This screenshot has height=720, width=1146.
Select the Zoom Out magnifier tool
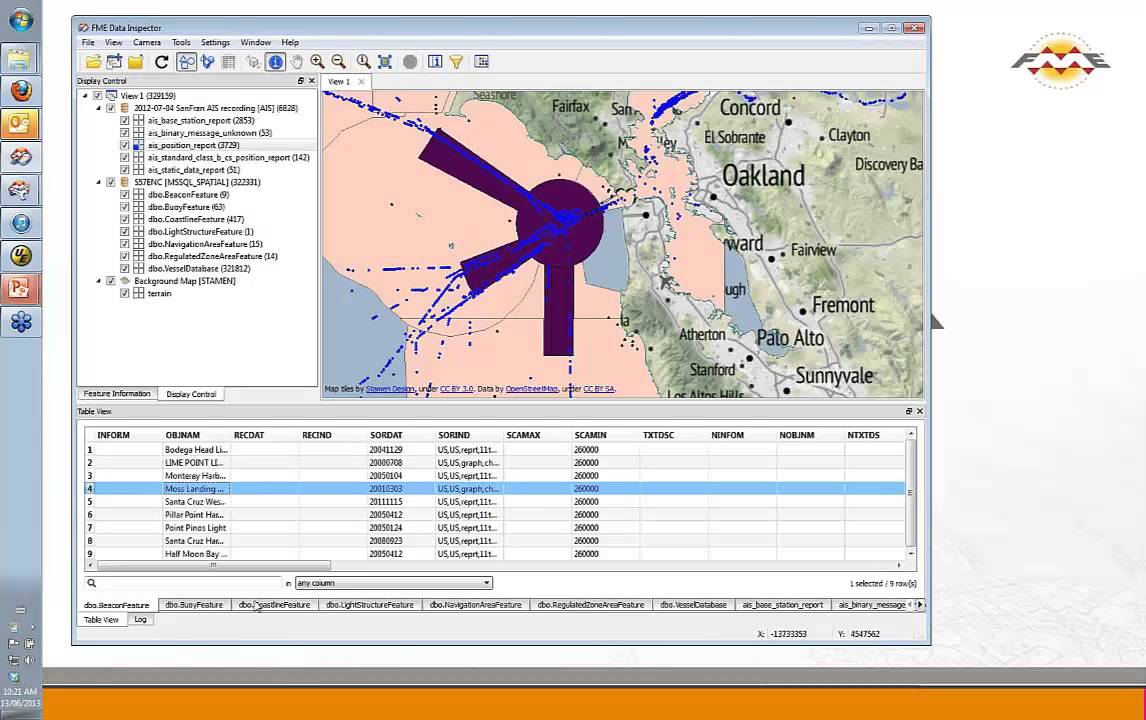pyautogui.click(x=338, y=62)
